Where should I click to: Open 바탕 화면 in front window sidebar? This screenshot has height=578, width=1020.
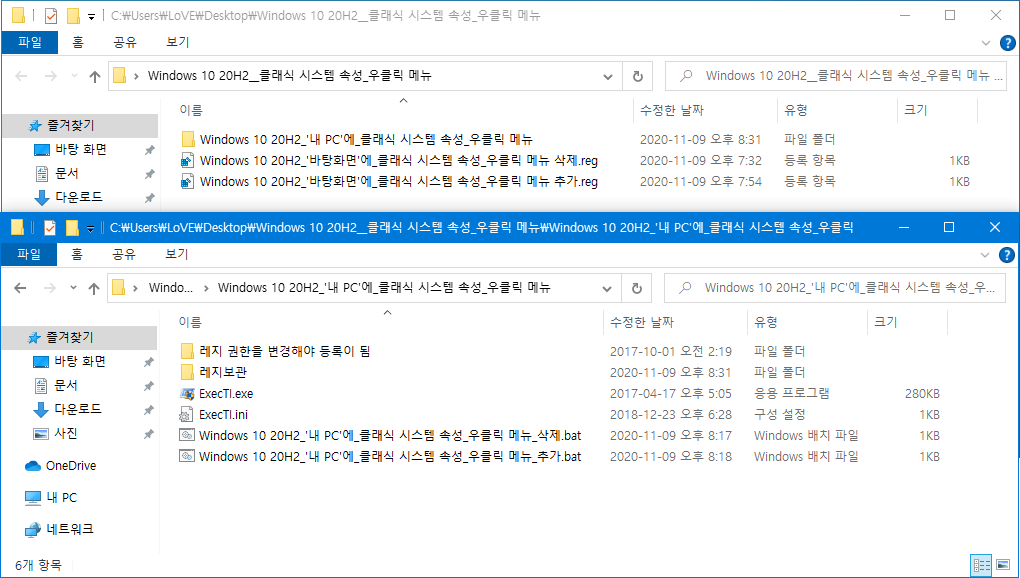pos(79,361)
